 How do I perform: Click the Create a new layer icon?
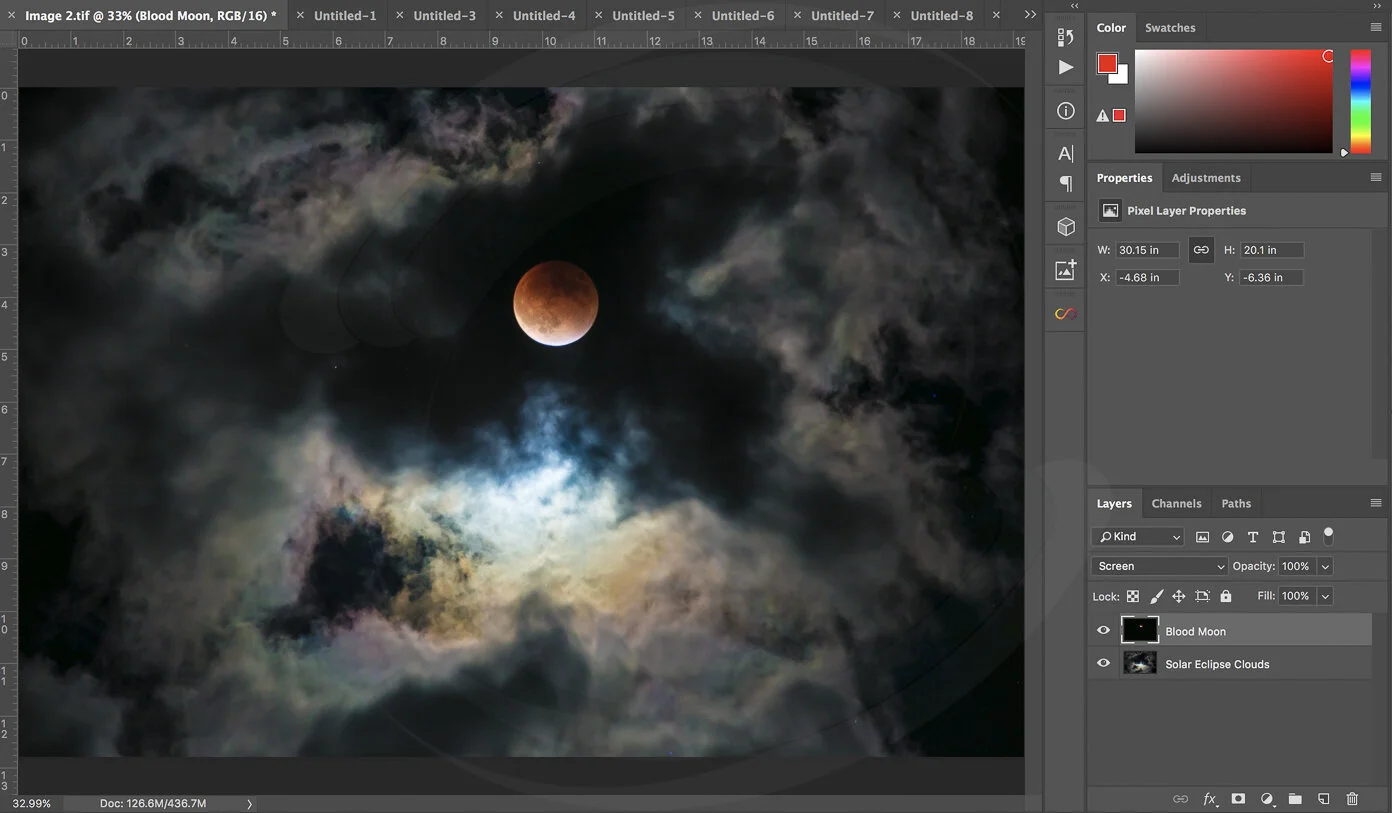(x=1323, y=799)
